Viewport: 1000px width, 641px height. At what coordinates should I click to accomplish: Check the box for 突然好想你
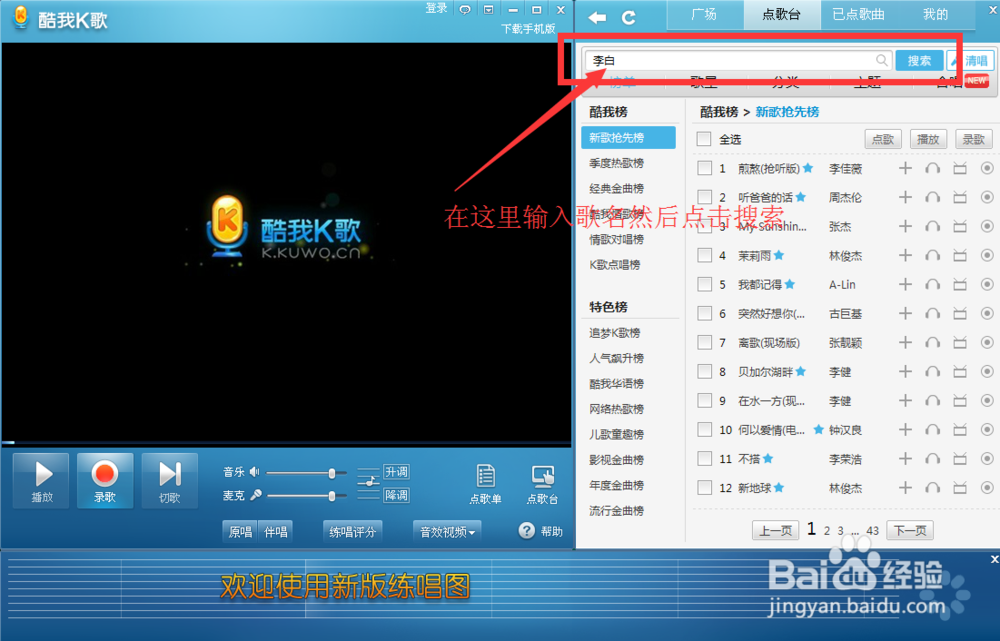(704, 313)
